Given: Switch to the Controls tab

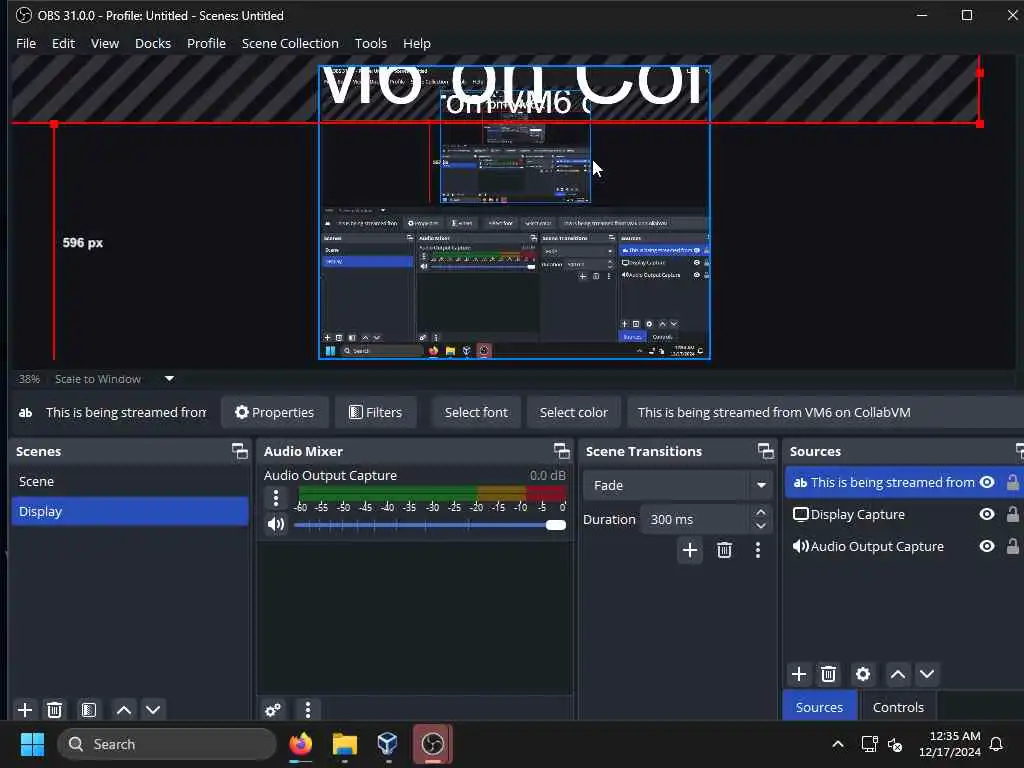Looking at the screenshot, I should tap(898, 707).
